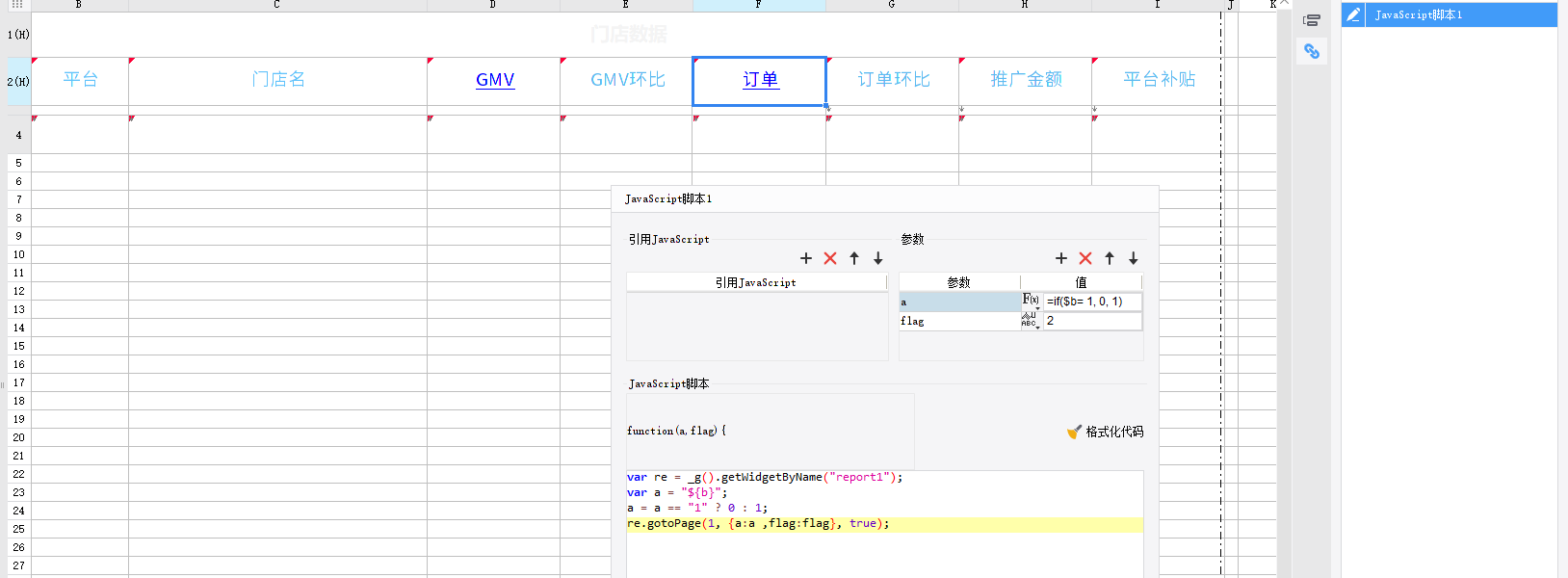This screenshot has height=578, width=1568.
Task: Click the 格式化代码 format code button
Action: tap(1105, 432)
